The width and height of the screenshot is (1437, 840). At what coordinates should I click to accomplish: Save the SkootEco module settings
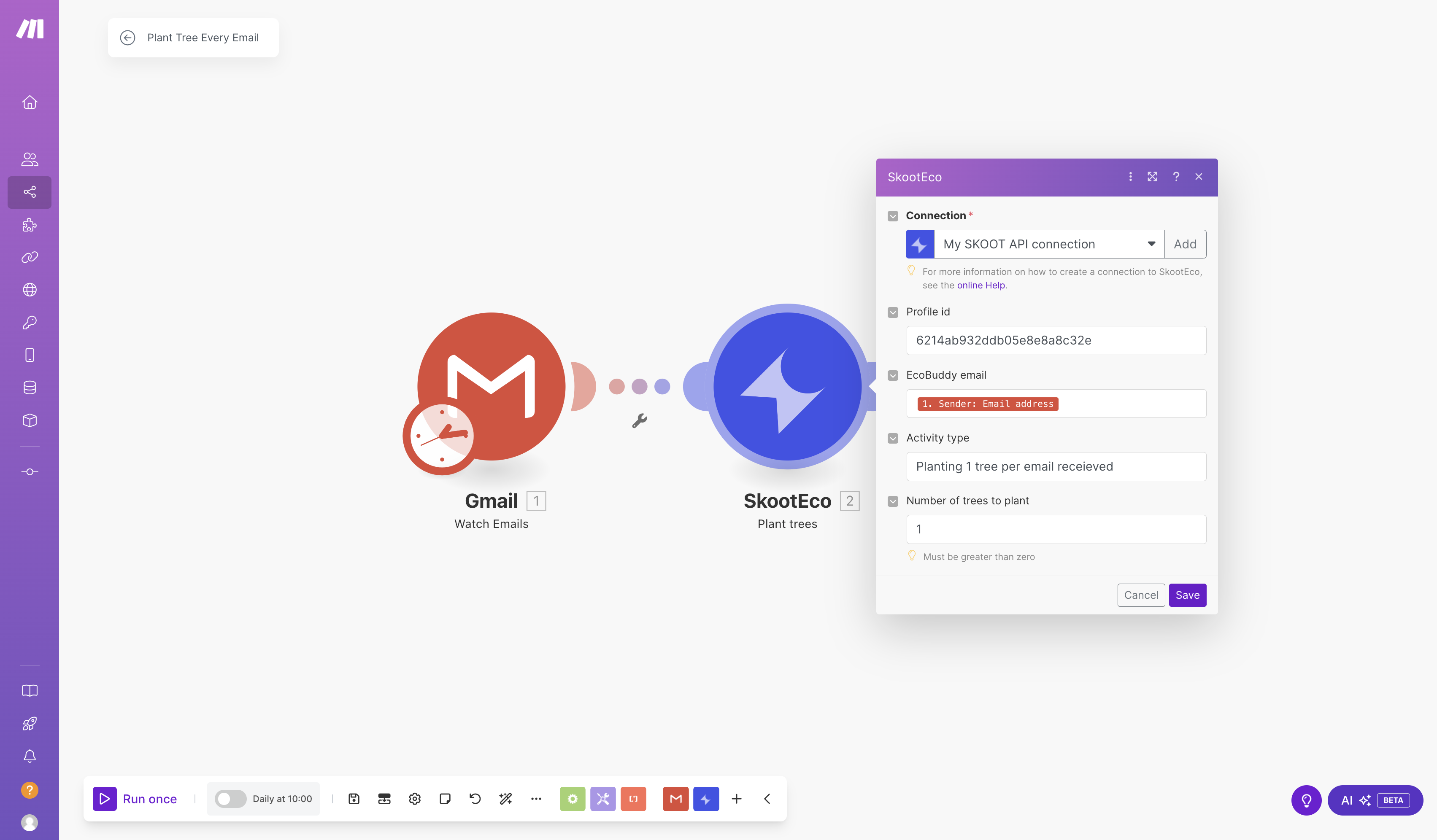(x=1187, y=595)
